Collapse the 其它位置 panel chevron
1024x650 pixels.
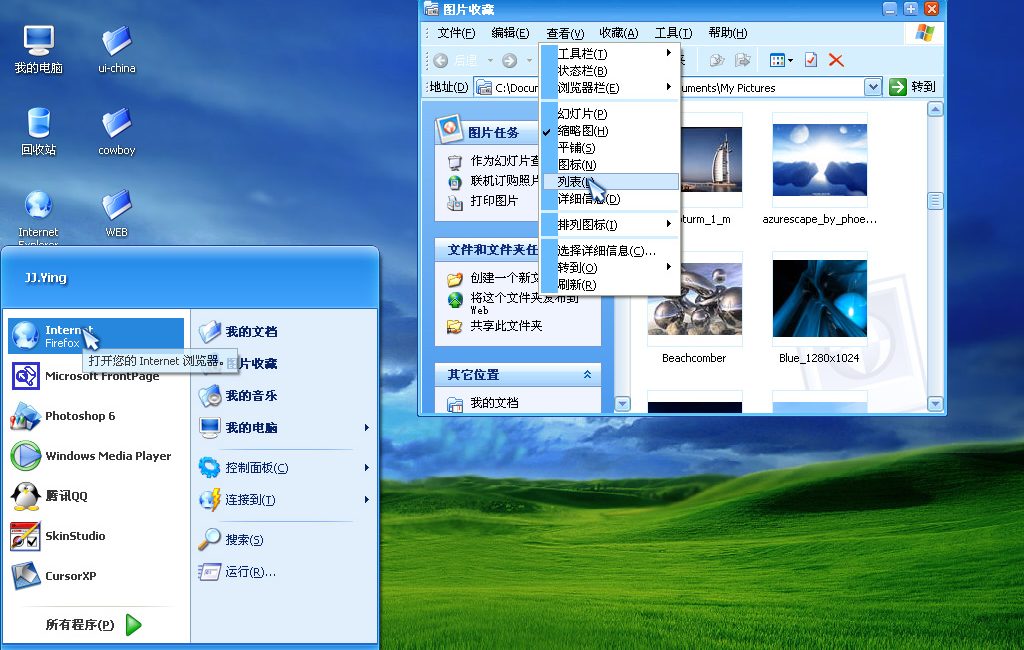point(587,374)
